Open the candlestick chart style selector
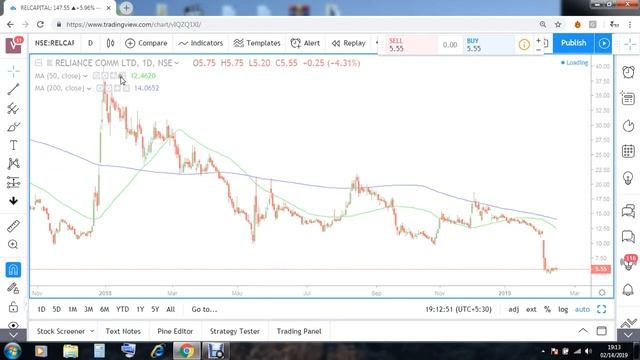 [110, 43]
